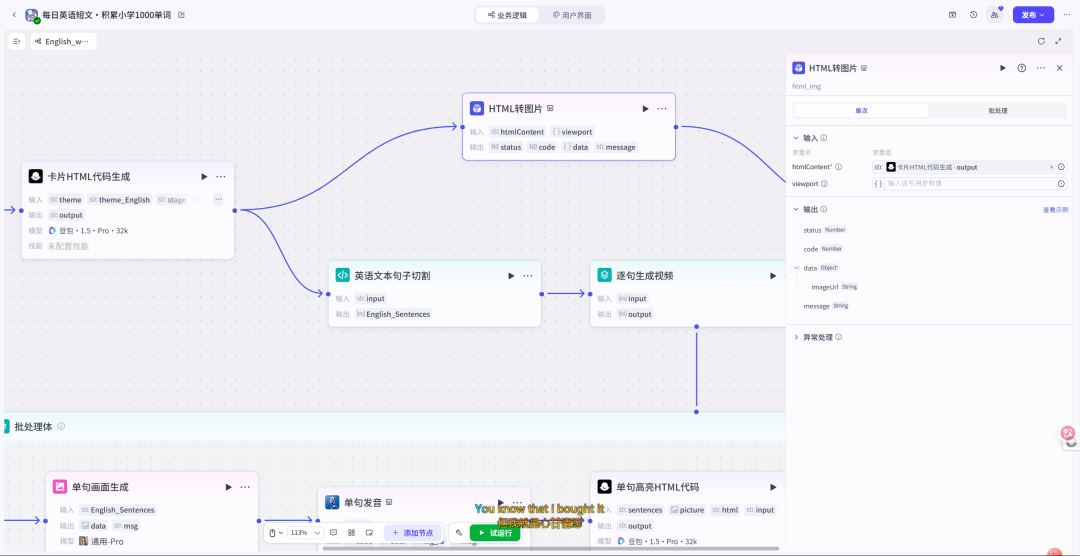Select the 业务逻辑 tab
The width and height of the screenshot is (1080, 556).
coord(507,14)
